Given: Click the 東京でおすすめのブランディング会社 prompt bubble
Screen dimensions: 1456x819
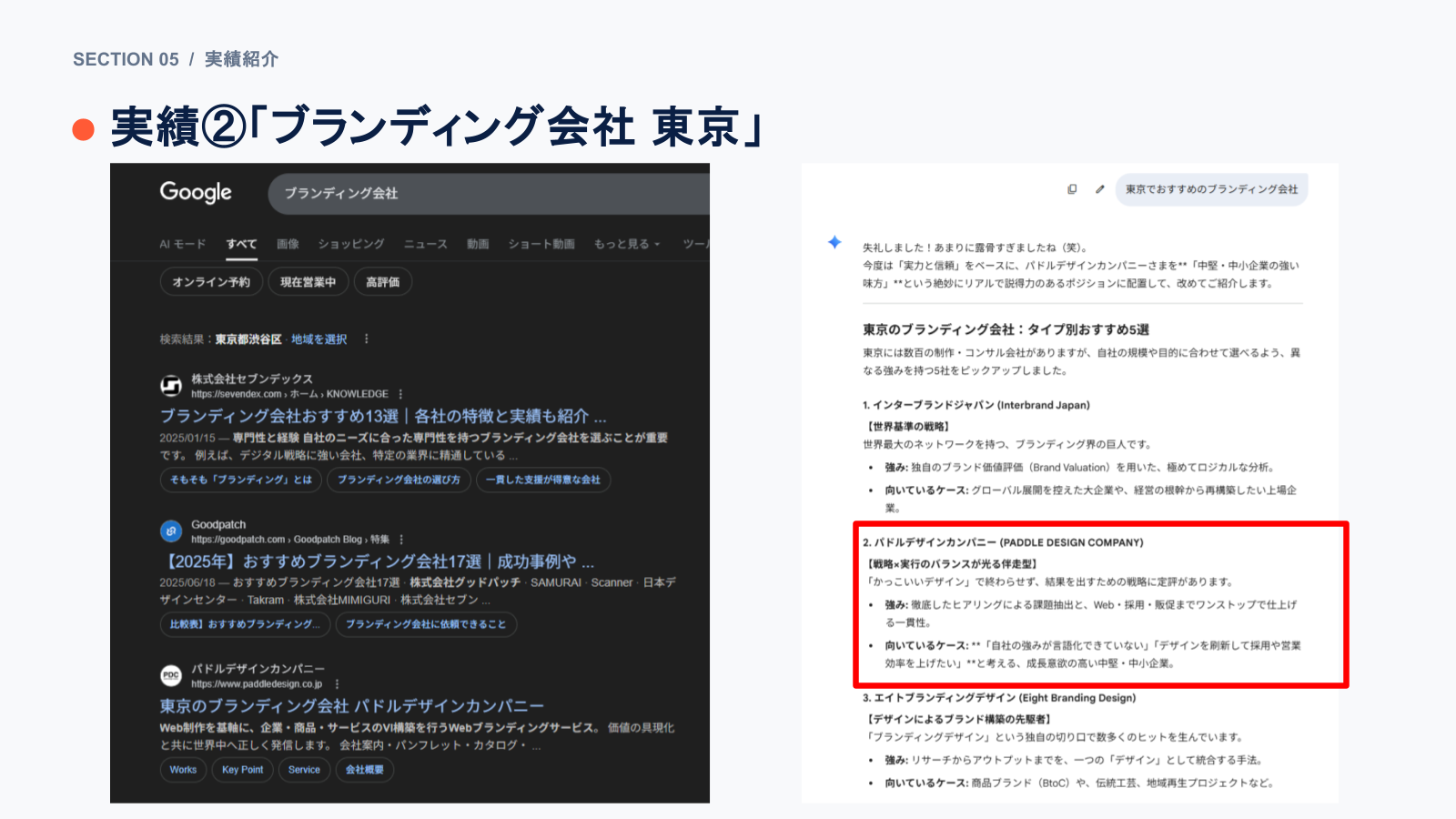Looking at the screenshot, I should point(1211,189).
